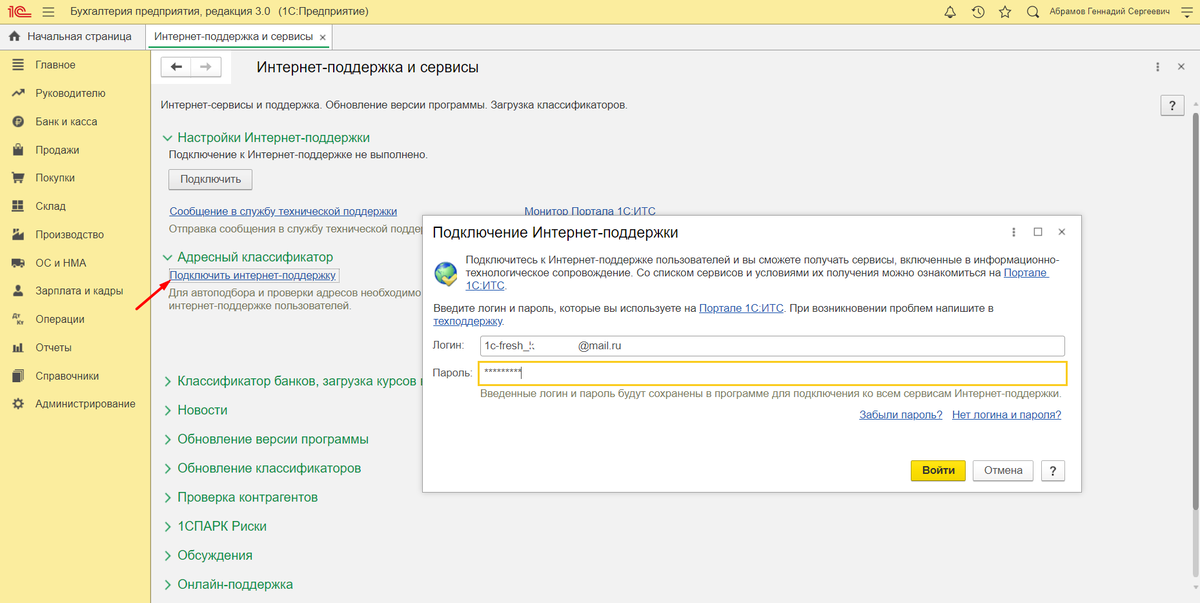
Task: Click Забыли пароль? link
Action: (x=900, y=414)
